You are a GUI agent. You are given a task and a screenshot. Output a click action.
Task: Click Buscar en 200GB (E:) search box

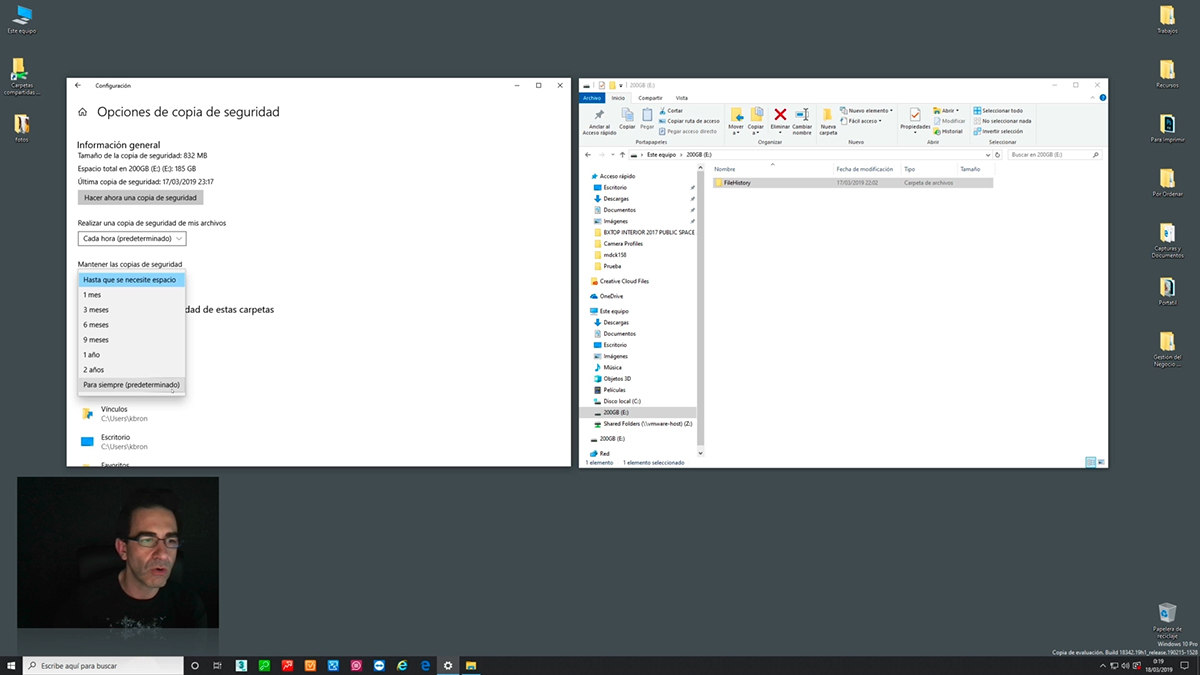pyautogui.click(x=1054, y=155)
